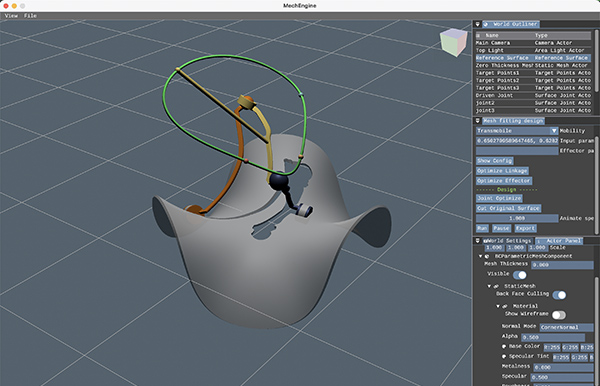Enable the Show Wireframe switch
This screenshot has height=386, width=600.
point(559,315)
